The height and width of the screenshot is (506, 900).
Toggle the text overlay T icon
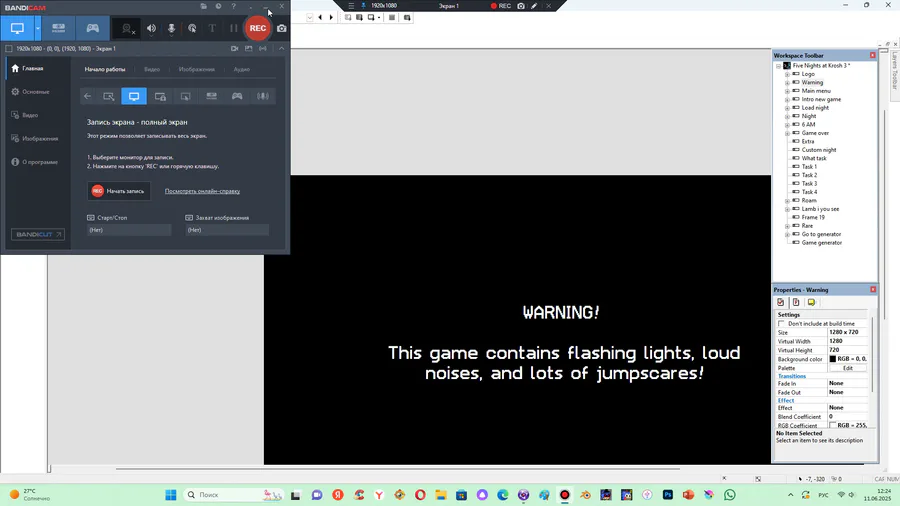212,28
